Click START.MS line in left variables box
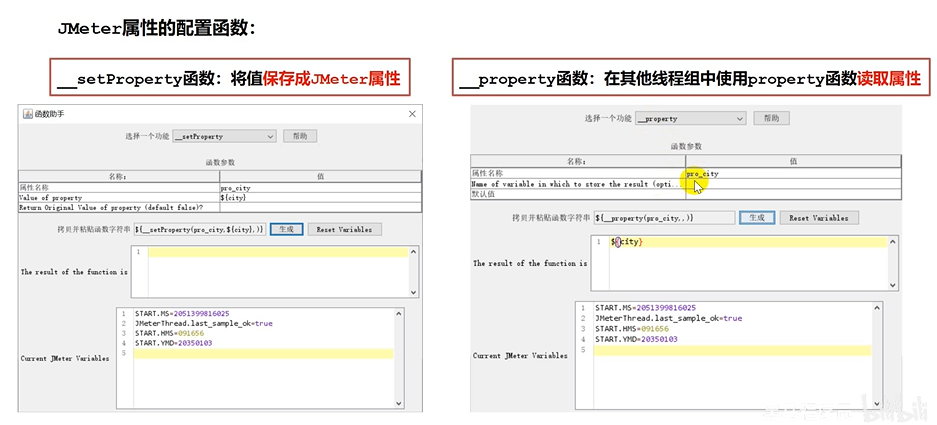The image size is (937, 425). (x=182, y=313)
